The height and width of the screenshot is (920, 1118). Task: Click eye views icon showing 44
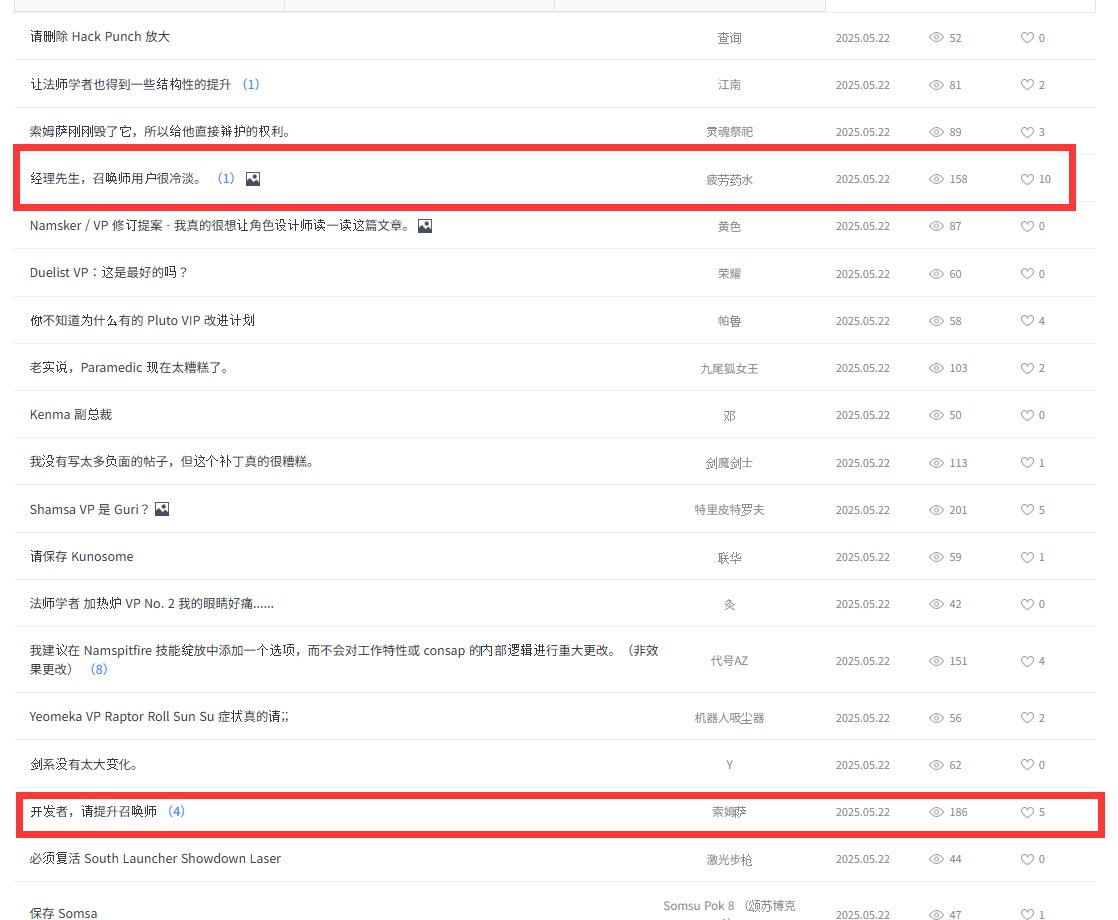[936, 859]
